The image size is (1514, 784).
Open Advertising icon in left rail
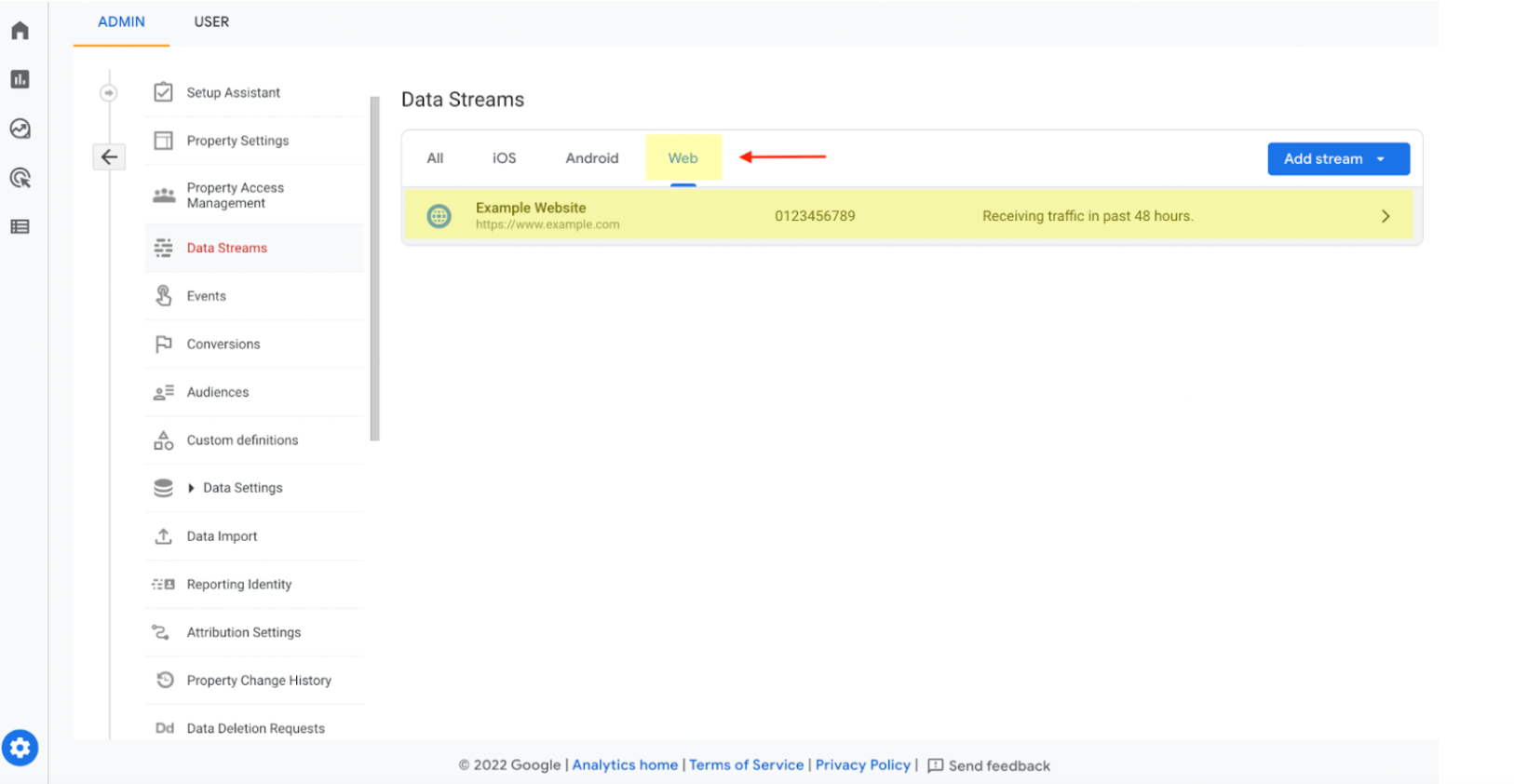[x=20, y=178]
